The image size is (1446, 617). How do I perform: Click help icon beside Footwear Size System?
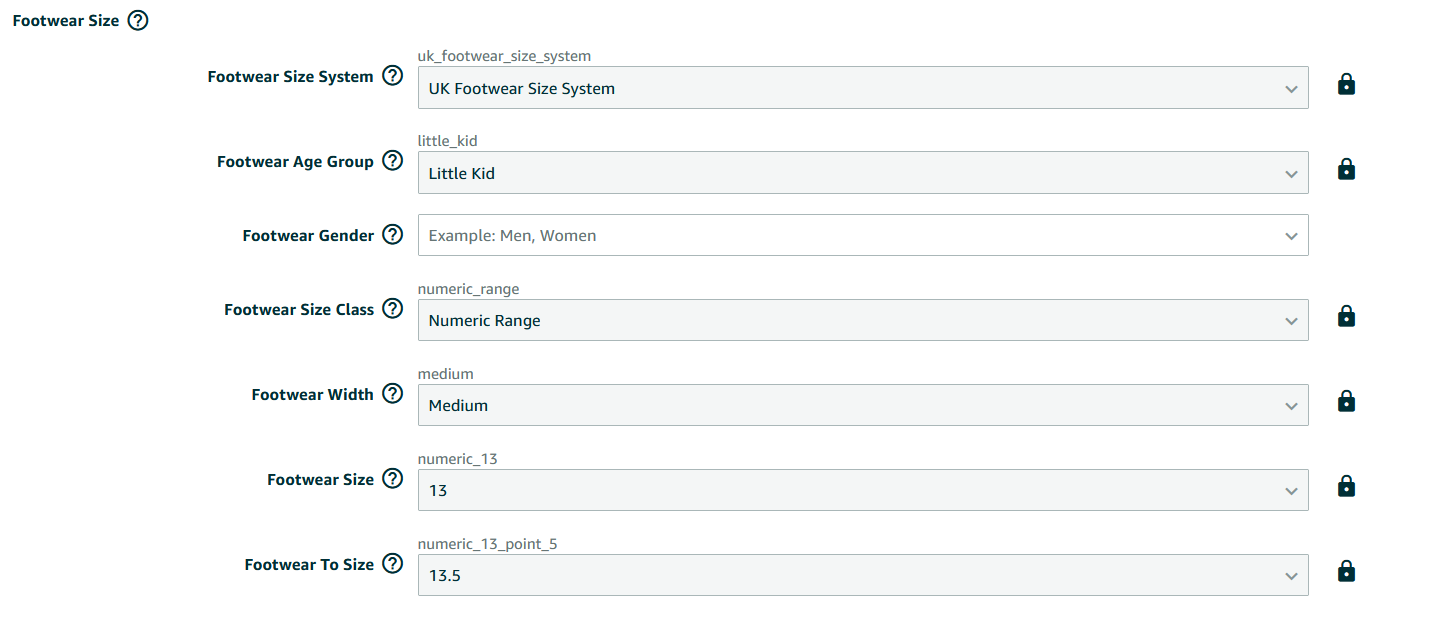coord(393,76)
